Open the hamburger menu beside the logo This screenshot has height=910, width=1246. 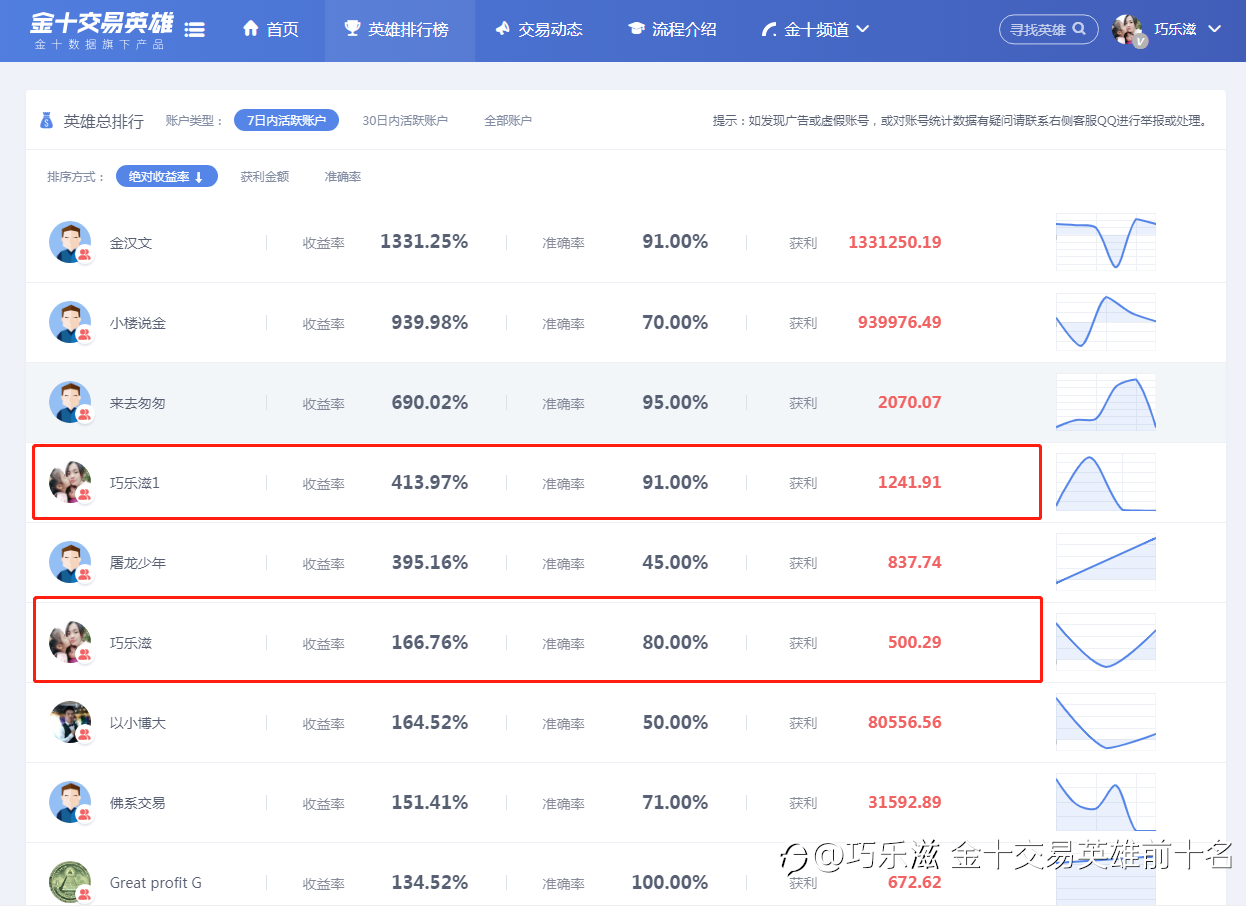(x=195, y=30)
